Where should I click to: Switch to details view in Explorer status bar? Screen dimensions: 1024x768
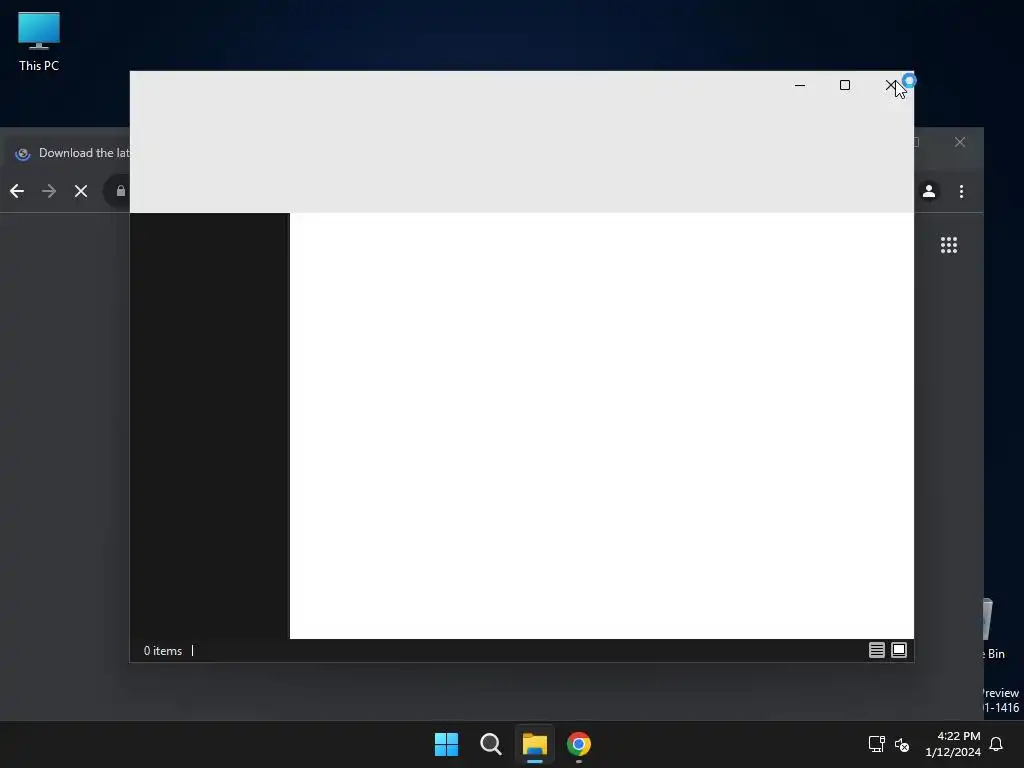(x=876, y=650)
